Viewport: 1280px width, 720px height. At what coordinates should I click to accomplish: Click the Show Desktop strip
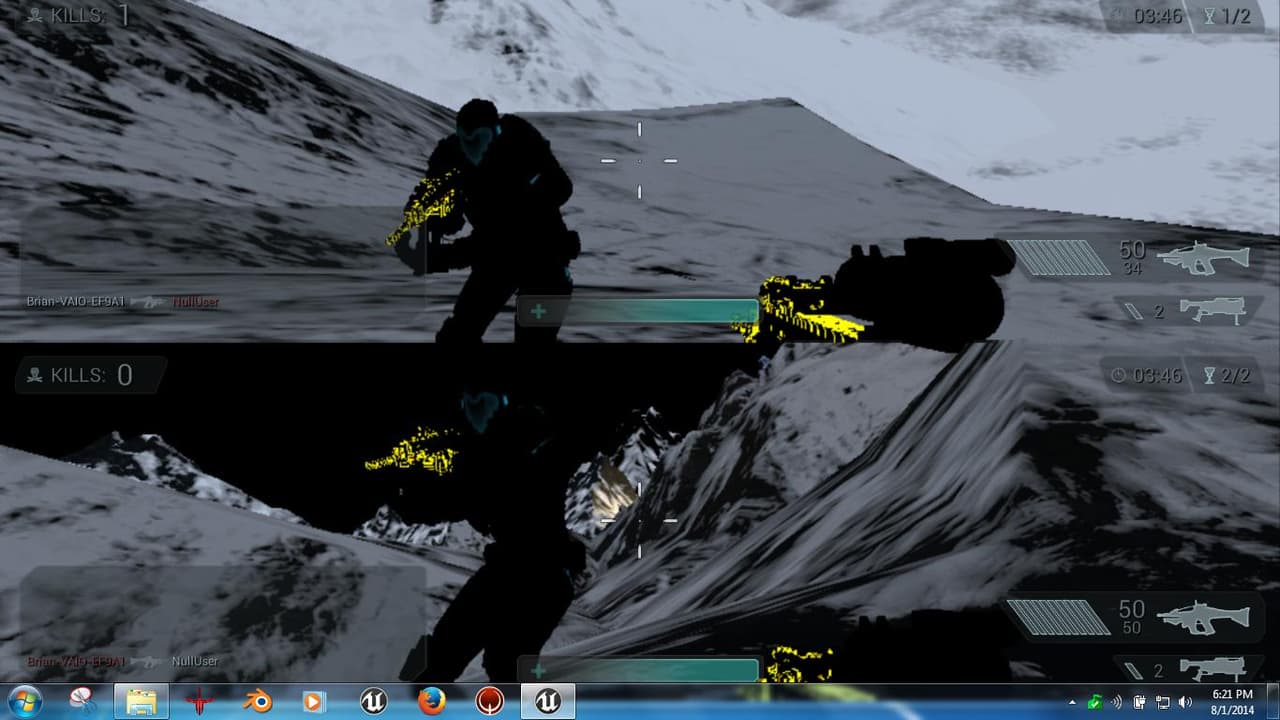pos(1273,701)
